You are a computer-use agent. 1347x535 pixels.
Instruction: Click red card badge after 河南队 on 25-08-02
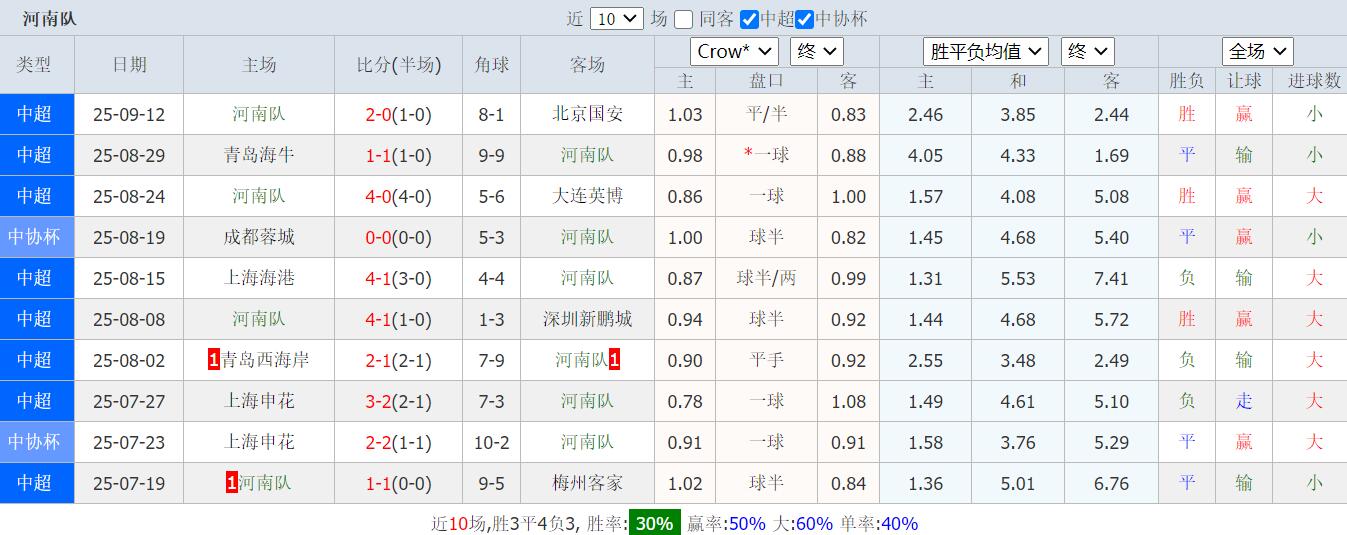(x=614, y=360)
